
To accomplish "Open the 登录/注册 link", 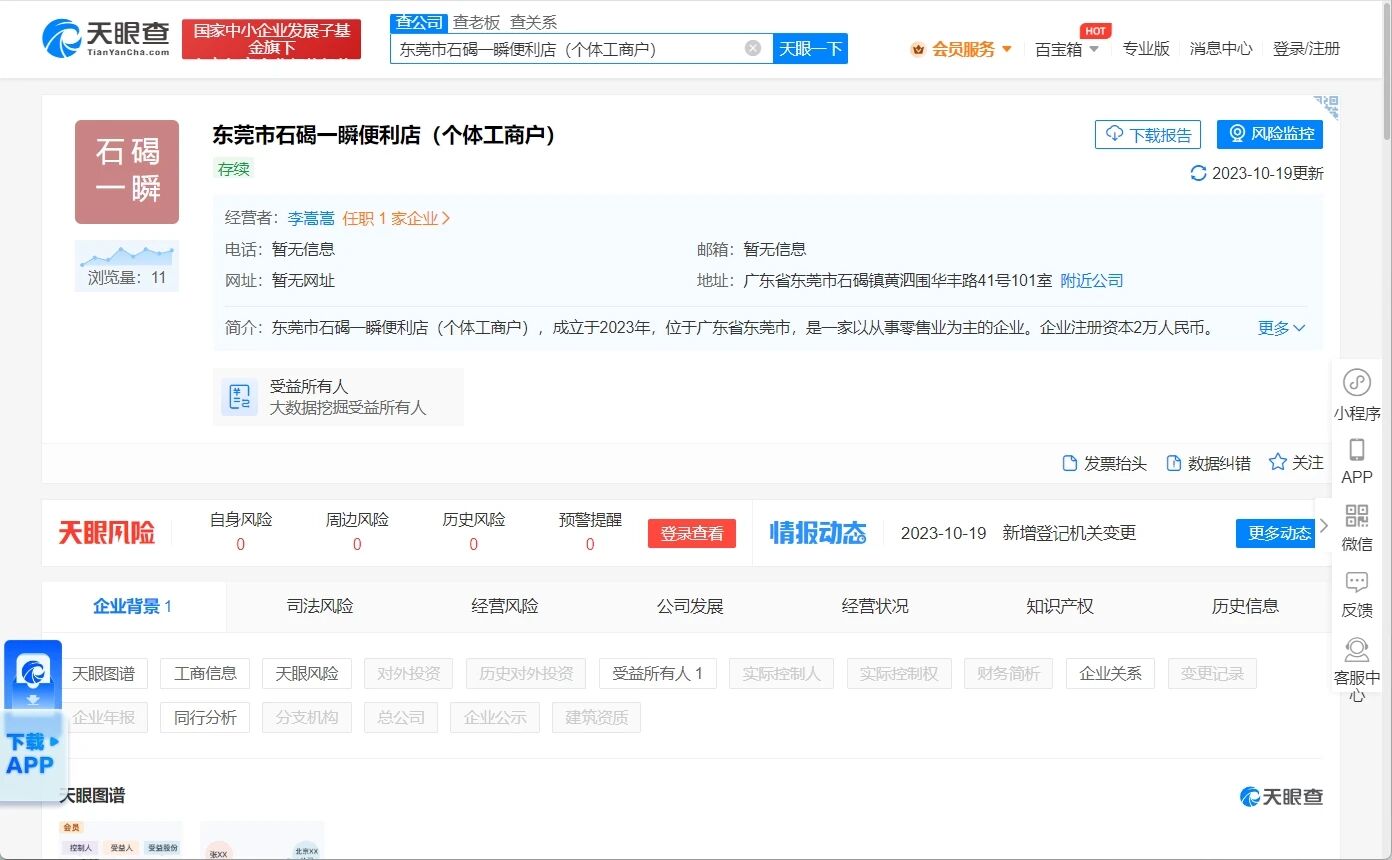I will (x=1306, y=49).
